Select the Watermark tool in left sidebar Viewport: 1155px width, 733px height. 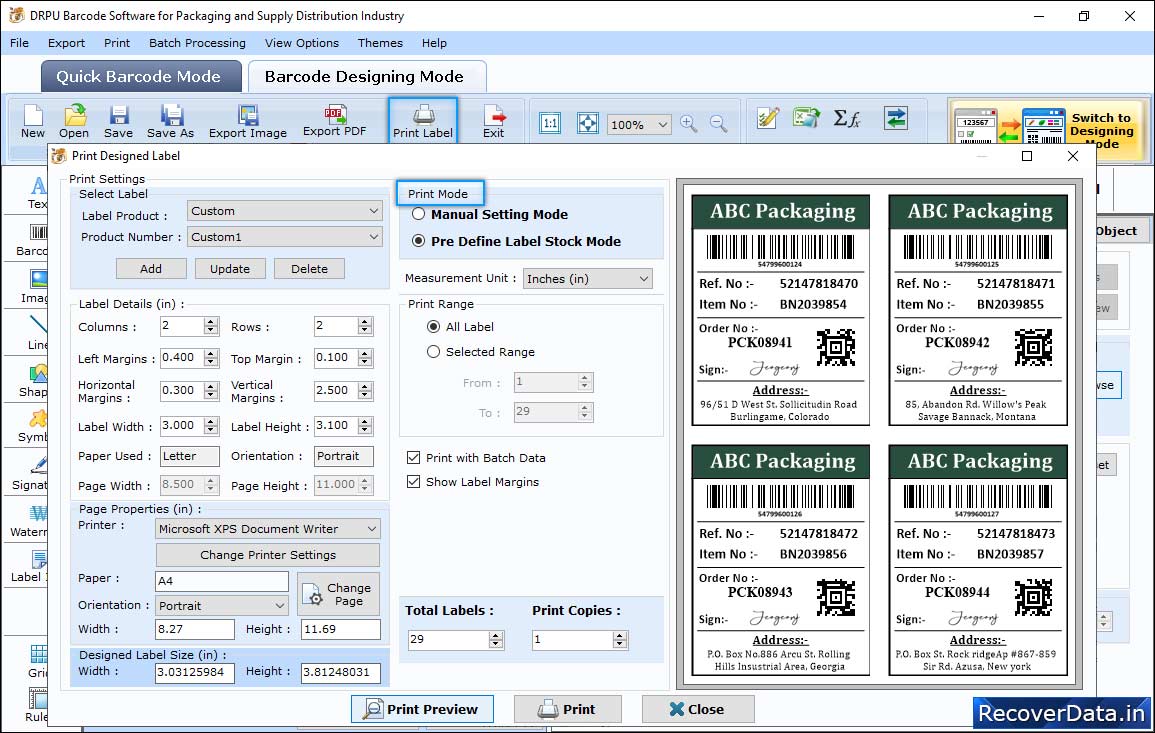click(29, 522)
